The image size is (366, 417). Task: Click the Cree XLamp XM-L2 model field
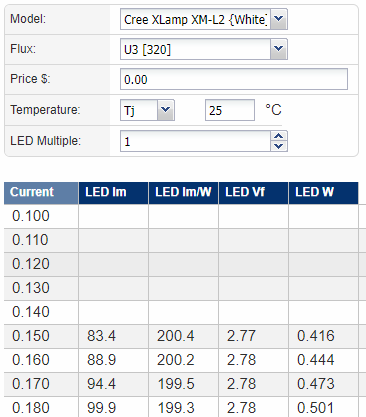[196, 19]
